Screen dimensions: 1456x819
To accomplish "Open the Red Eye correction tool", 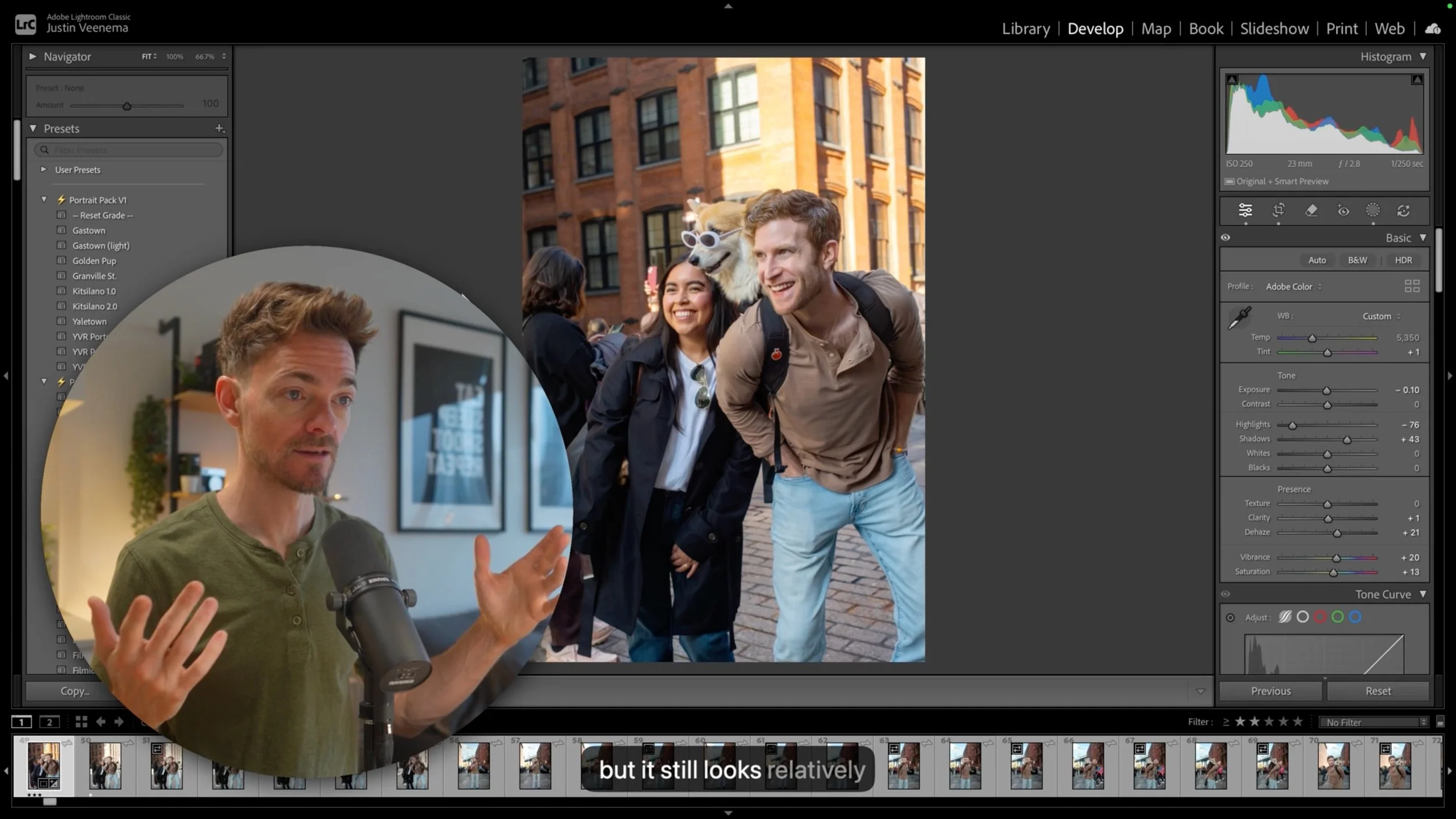I will pyautogui.click(x=1343, y=210).
